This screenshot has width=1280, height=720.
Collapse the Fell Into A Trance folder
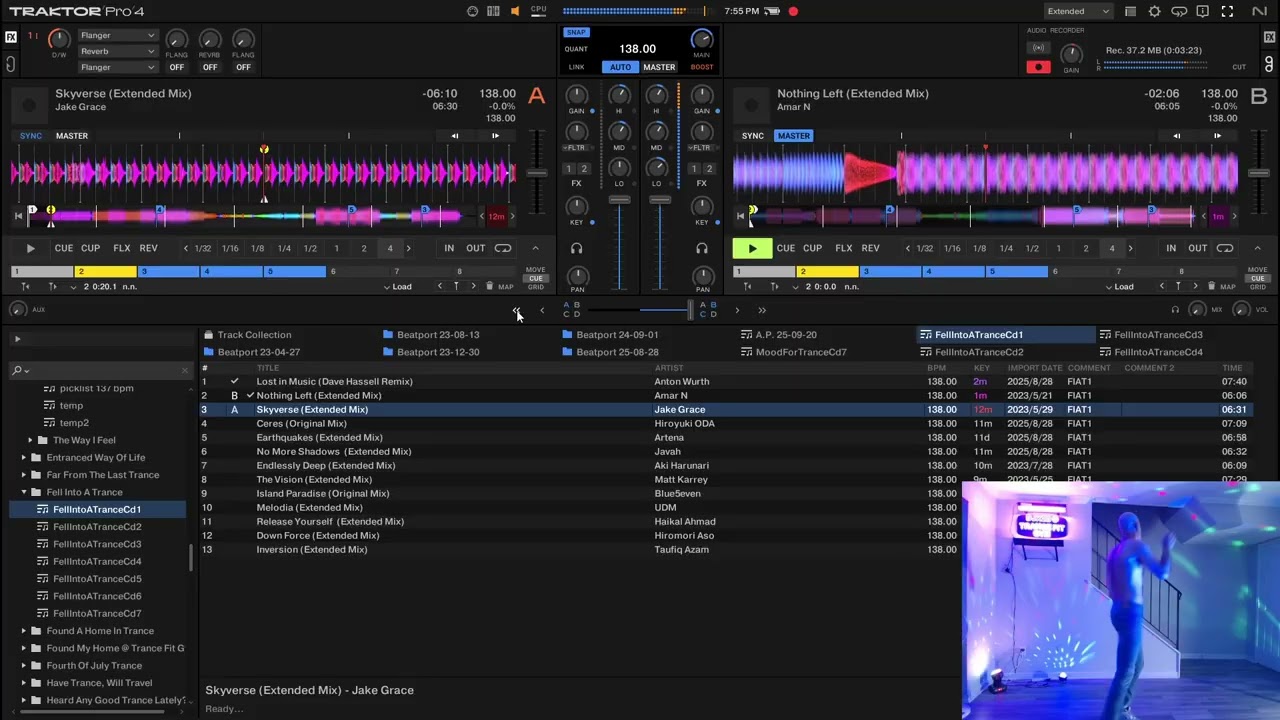click(x=24, y=492)
